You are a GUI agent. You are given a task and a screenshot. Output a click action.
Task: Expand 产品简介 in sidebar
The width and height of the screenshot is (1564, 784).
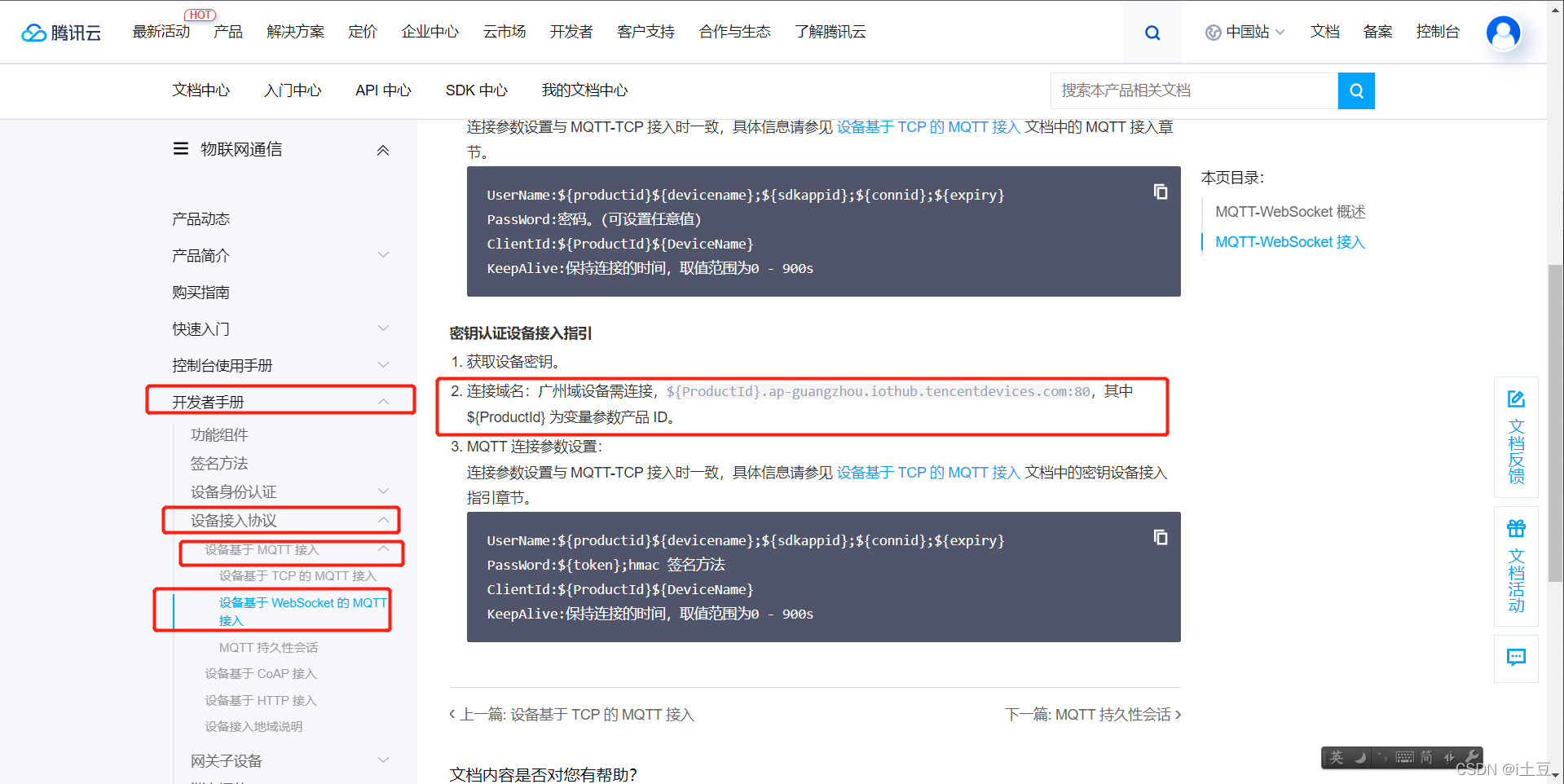tap(383, 255)
